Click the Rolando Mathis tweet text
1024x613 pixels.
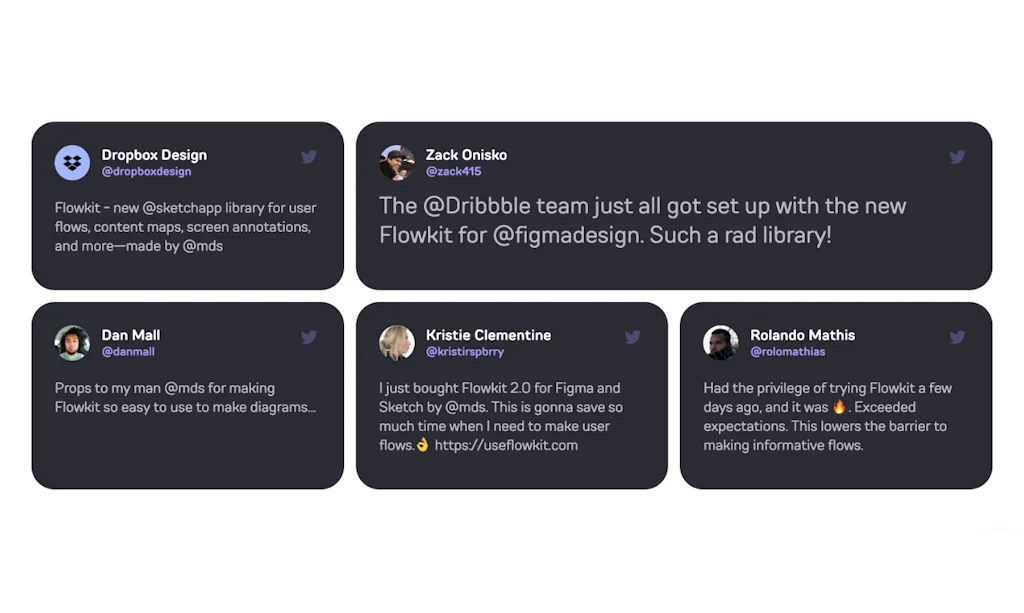click(x=828, y=416)
